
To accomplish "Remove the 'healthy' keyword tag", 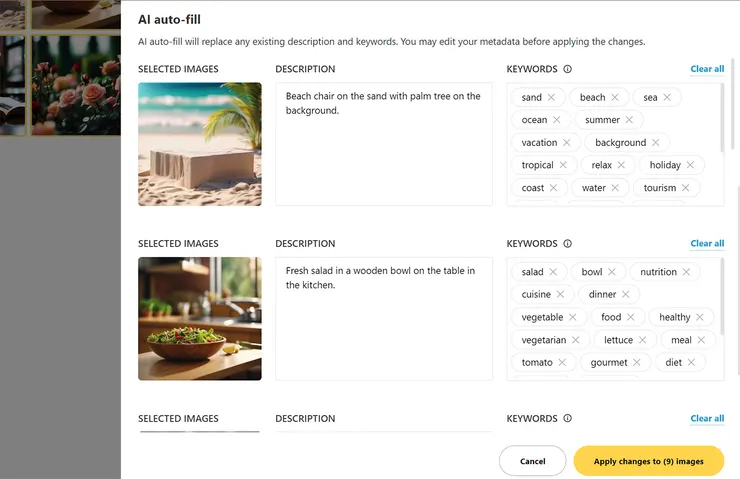I will pos(700,317).
